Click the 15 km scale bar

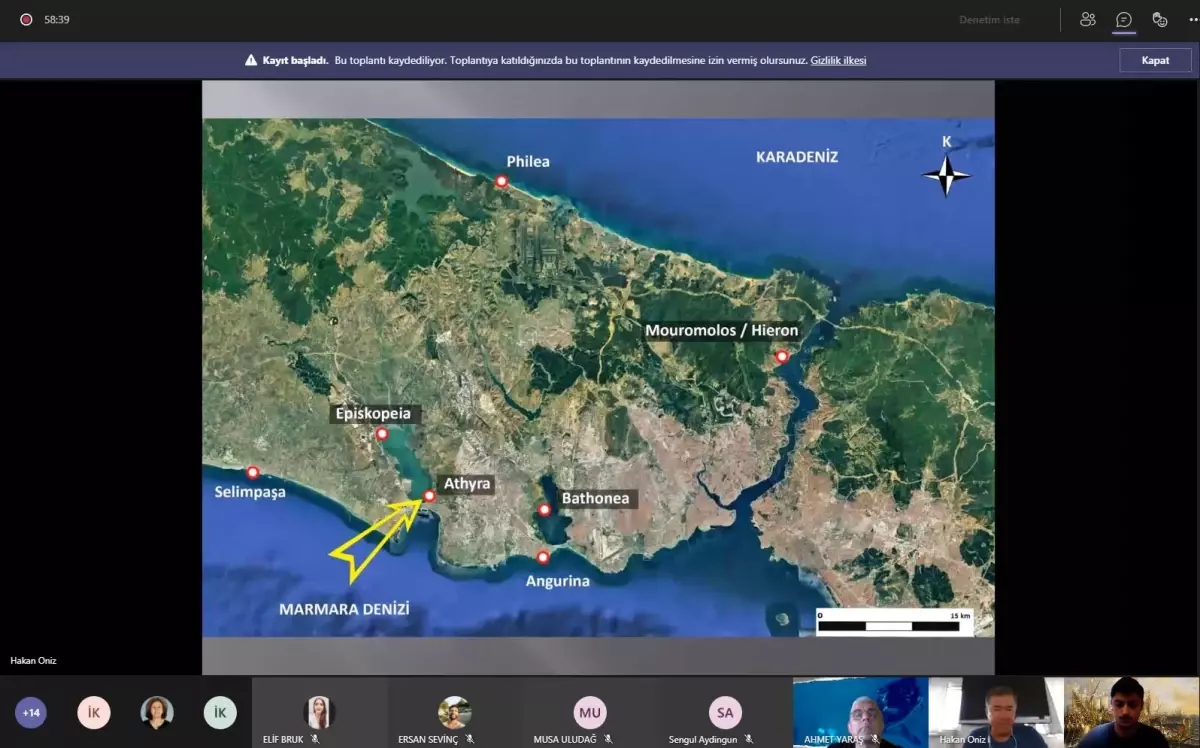pos(893,622)
